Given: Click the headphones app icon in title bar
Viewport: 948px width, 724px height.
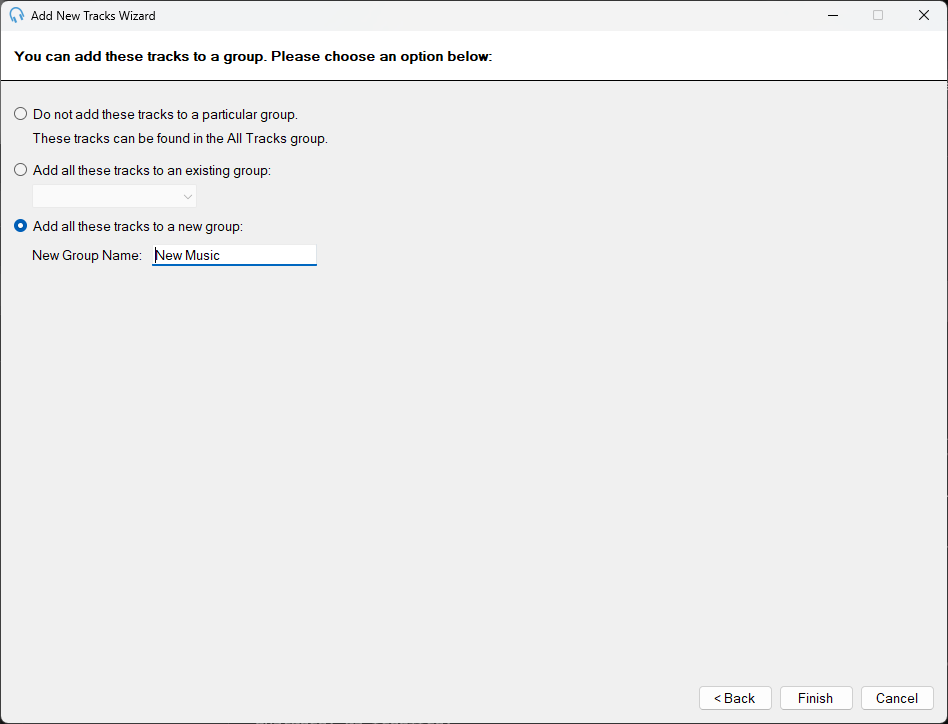Looking at the screenshot, I should coord(16,16).
